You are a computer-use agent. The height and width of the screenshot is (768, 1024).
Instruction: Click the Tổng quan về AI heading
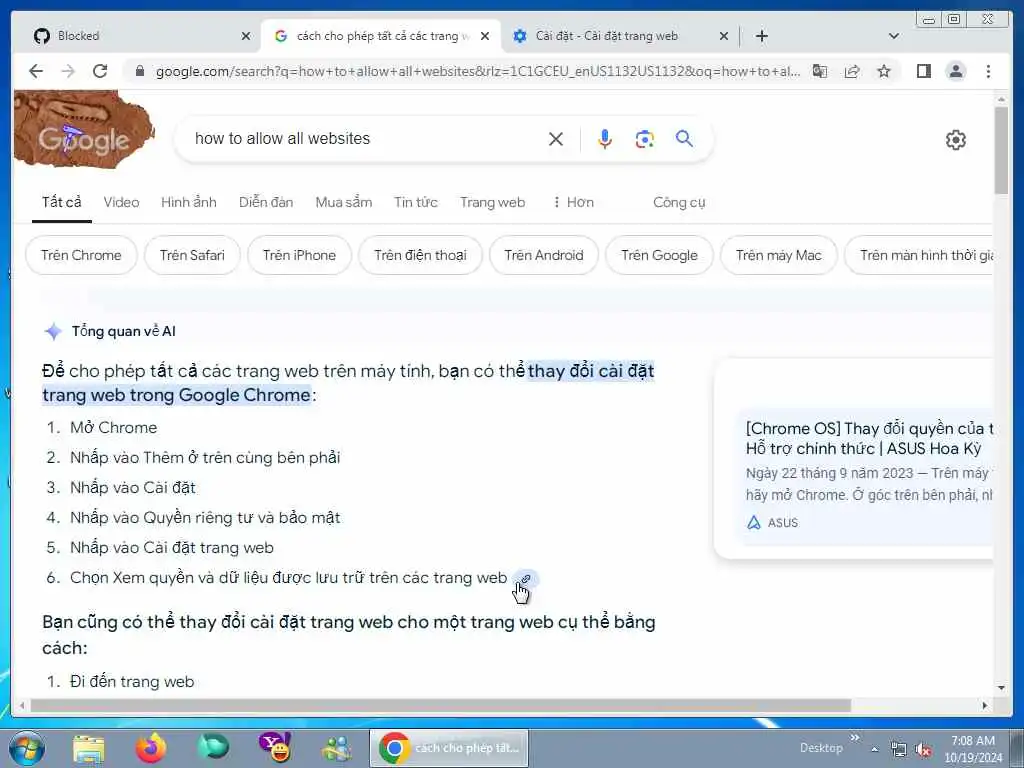click(123, 331)
